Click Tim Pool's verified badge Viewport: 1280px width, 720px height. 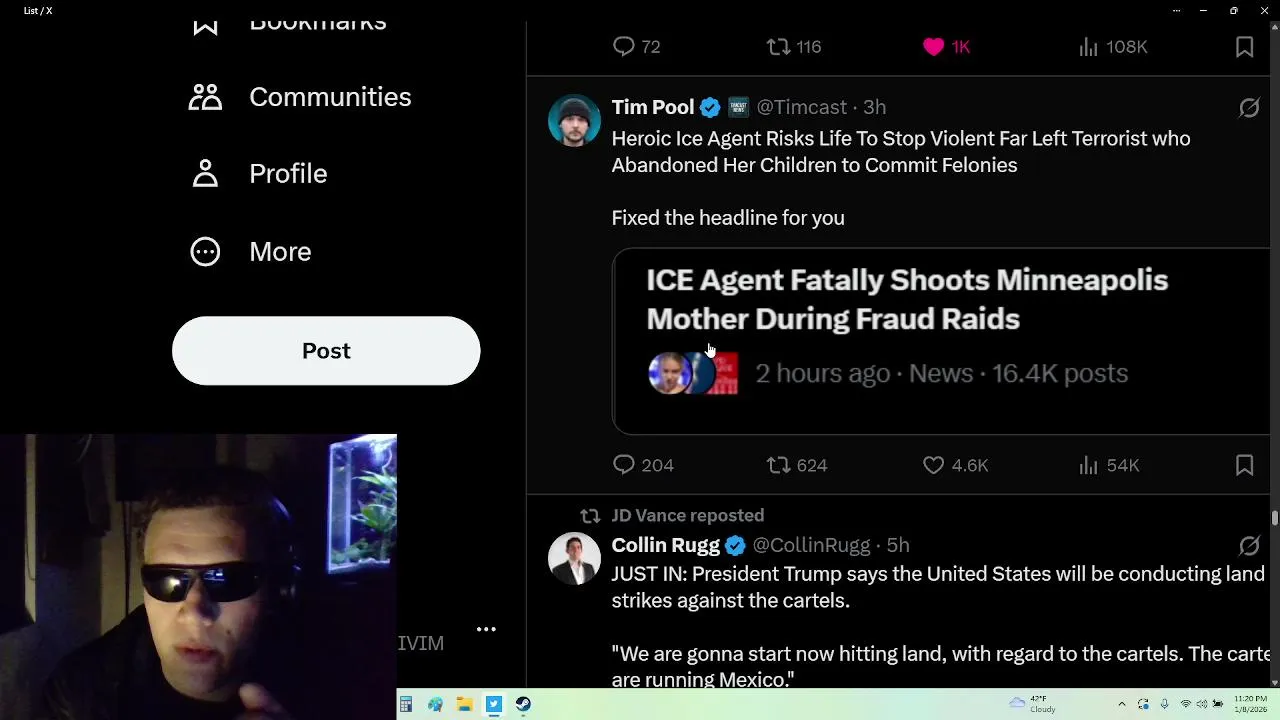(x=710, y=107)
